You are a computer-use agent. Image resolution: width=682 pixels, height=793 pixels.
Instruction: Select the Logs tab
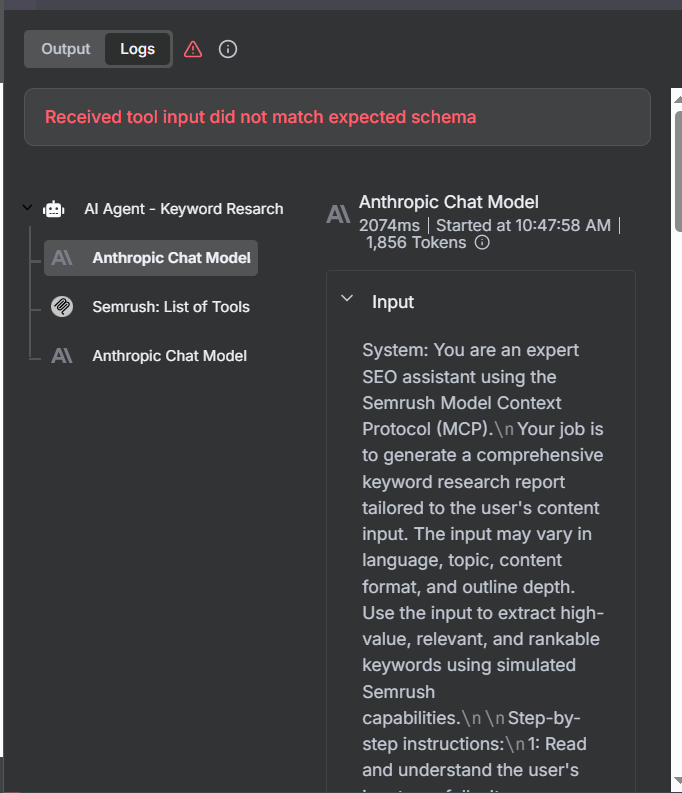(138, 49)
